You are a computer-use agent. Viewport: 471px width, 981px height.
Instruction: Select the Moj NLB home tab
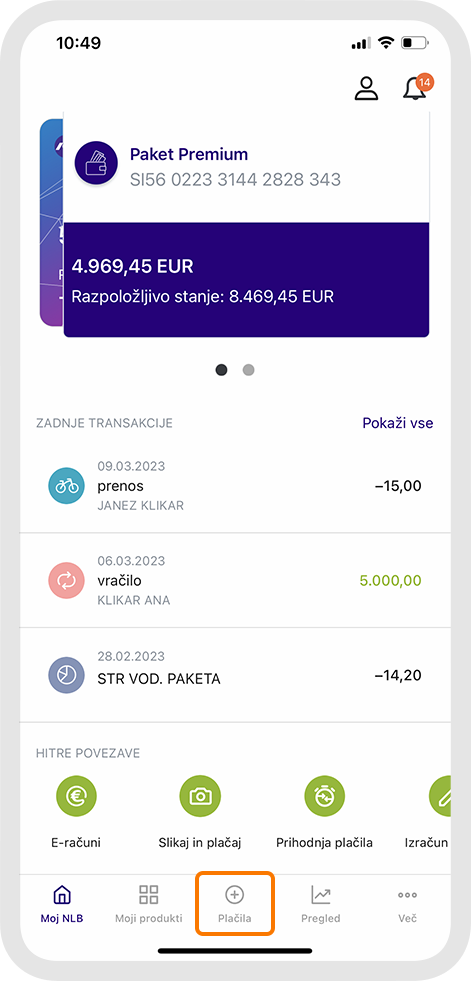[x=62, y=905]
